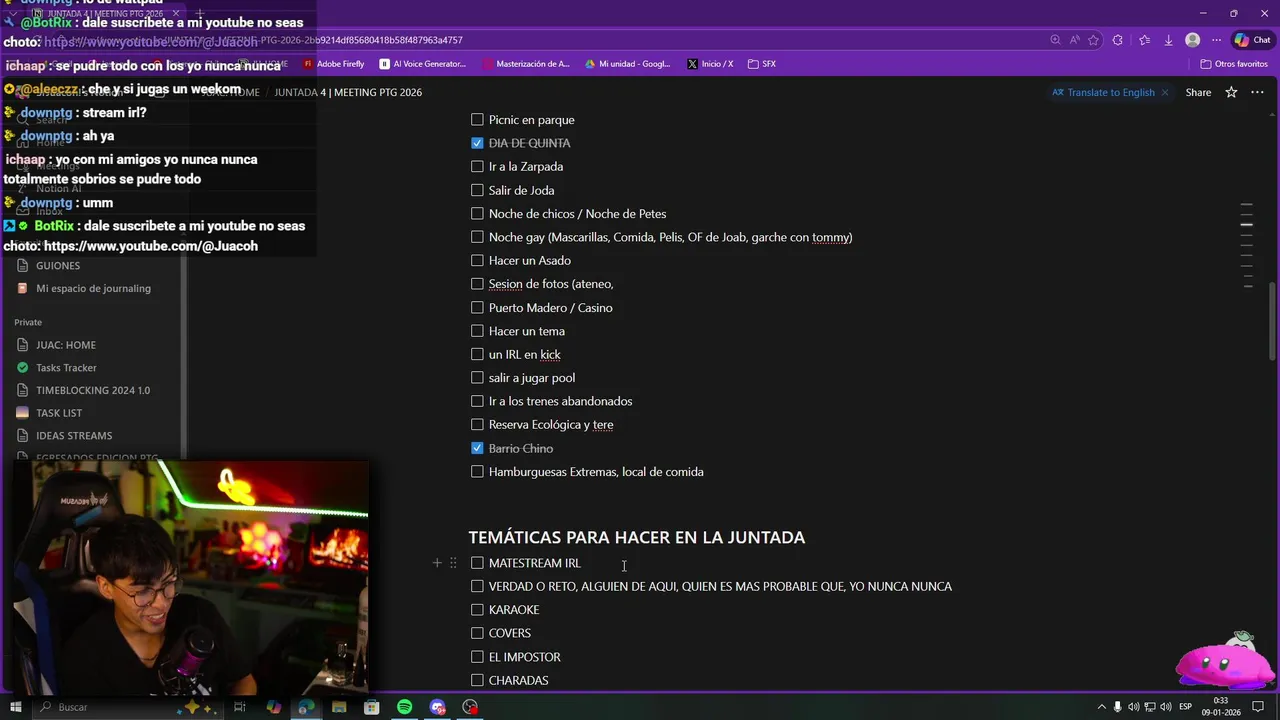Uncheck the Barrio Chino checkbox
This screenshot has width=1280, height=720.
click(x=477, y=448)
